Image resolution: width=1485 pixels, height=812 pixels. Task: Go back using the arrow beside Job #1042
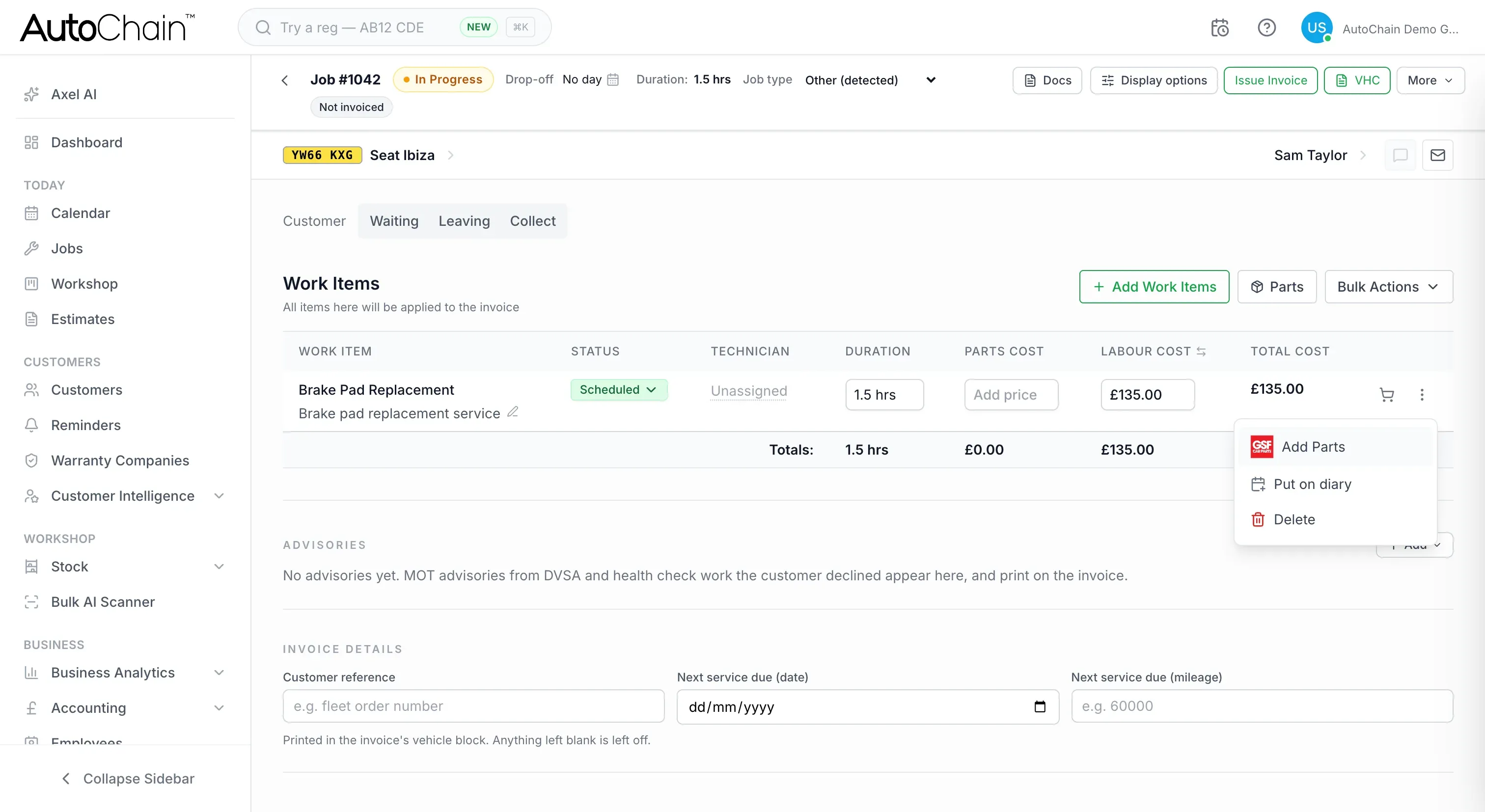pyautogui.click(x=285, y=80)
